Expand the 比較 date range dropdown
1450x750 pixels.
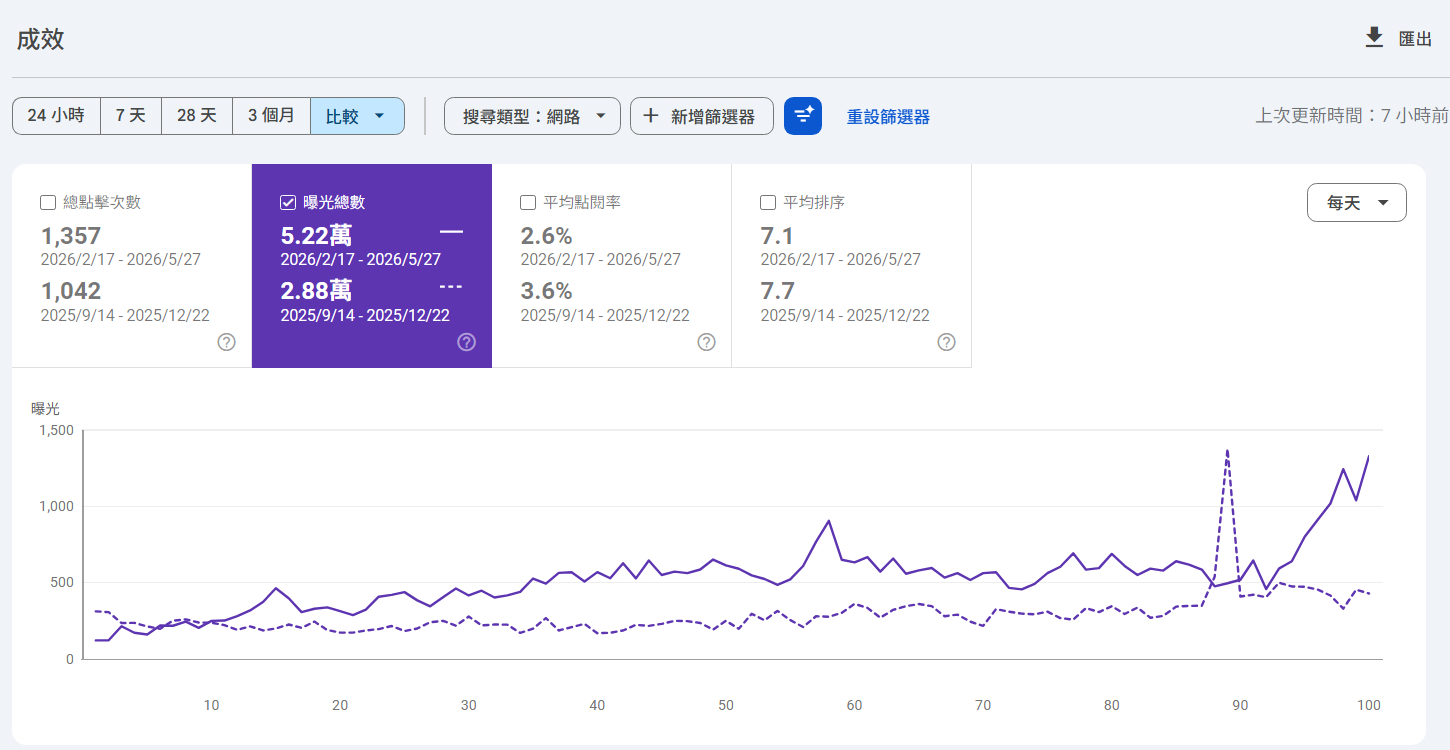click(x=357, y=116)
